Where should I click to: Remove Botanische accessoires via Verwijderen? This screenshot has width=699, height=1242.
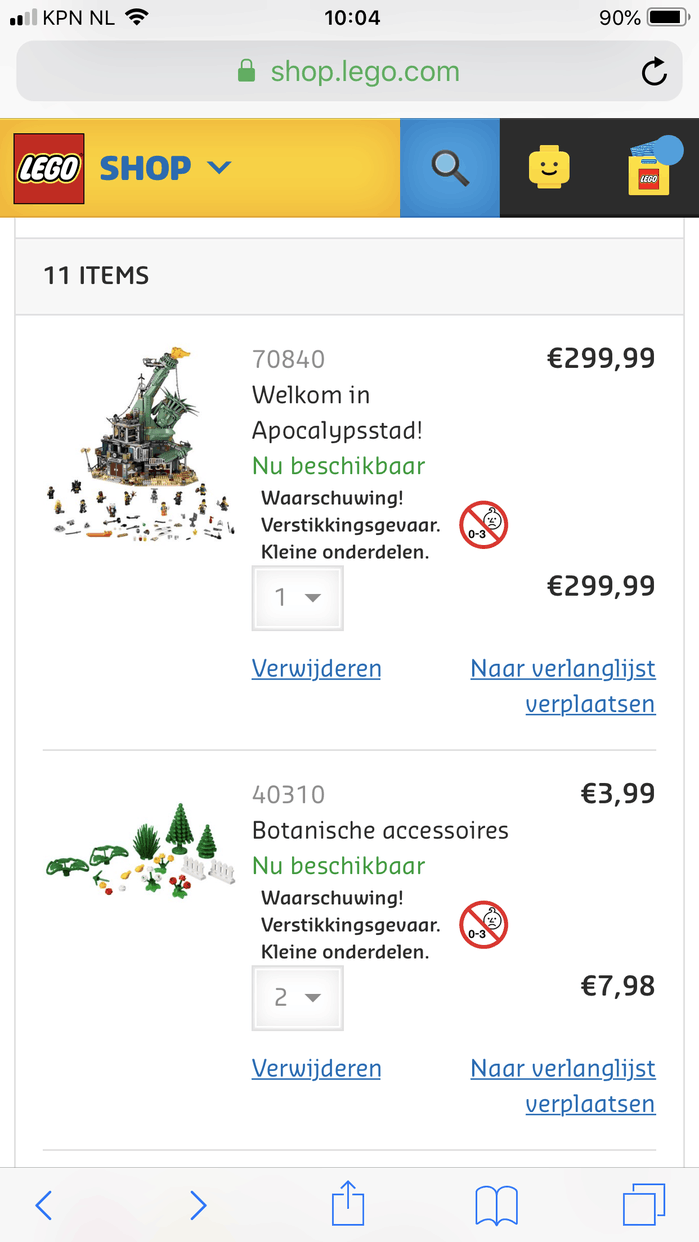[x=316, y=1068]
